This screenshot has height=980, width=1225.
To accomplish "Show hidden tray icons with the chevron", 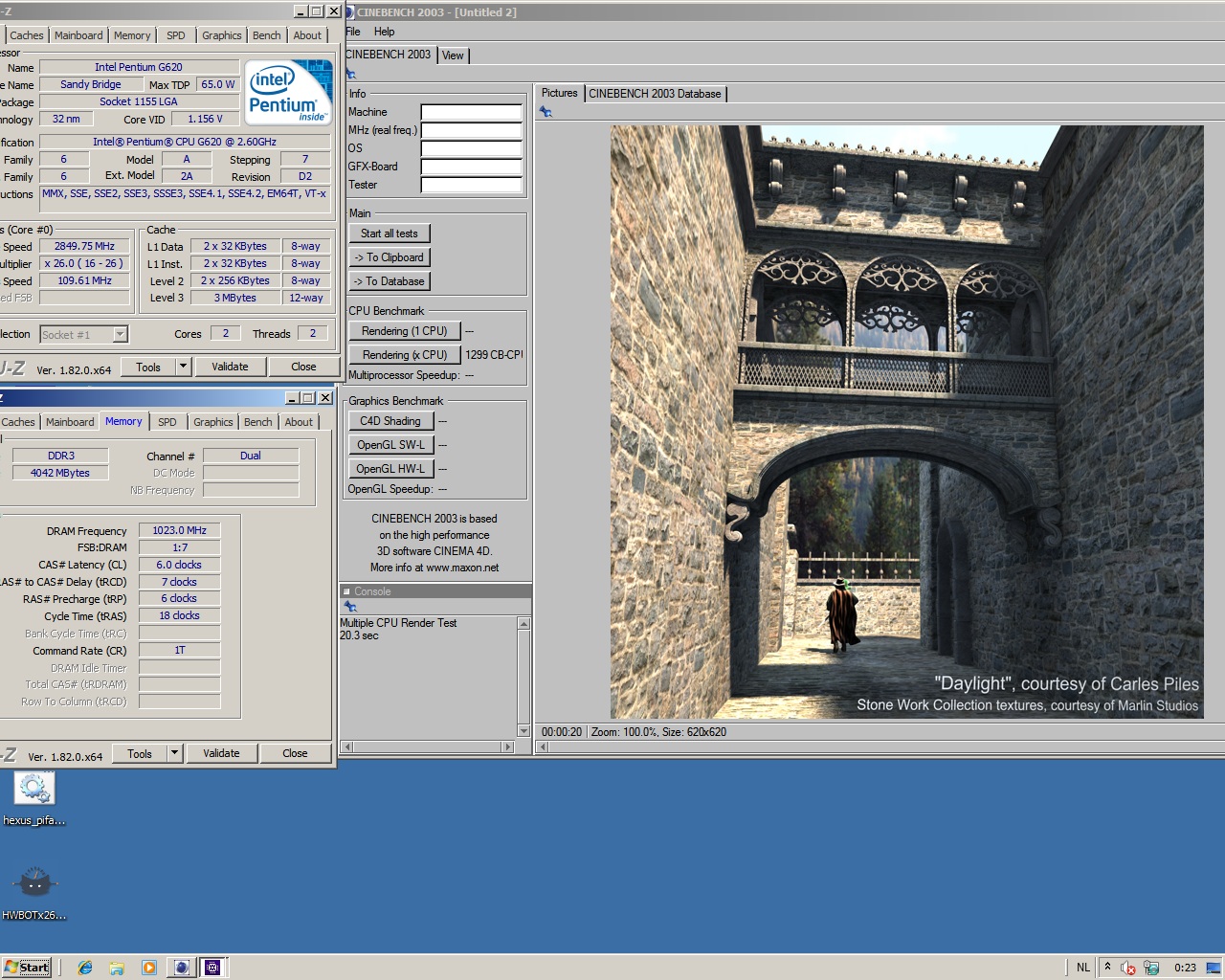I will coord(1107,967).
